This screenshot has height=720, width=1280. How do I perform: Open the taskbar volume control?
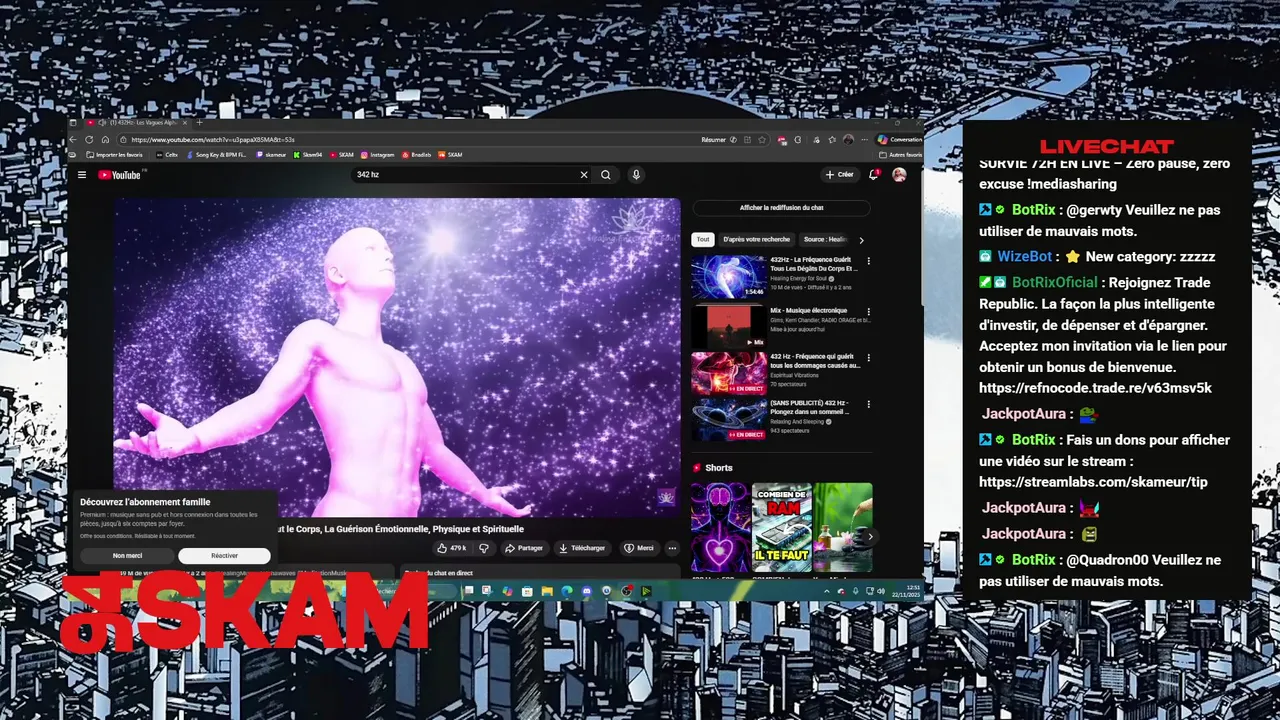pos(881,592)
